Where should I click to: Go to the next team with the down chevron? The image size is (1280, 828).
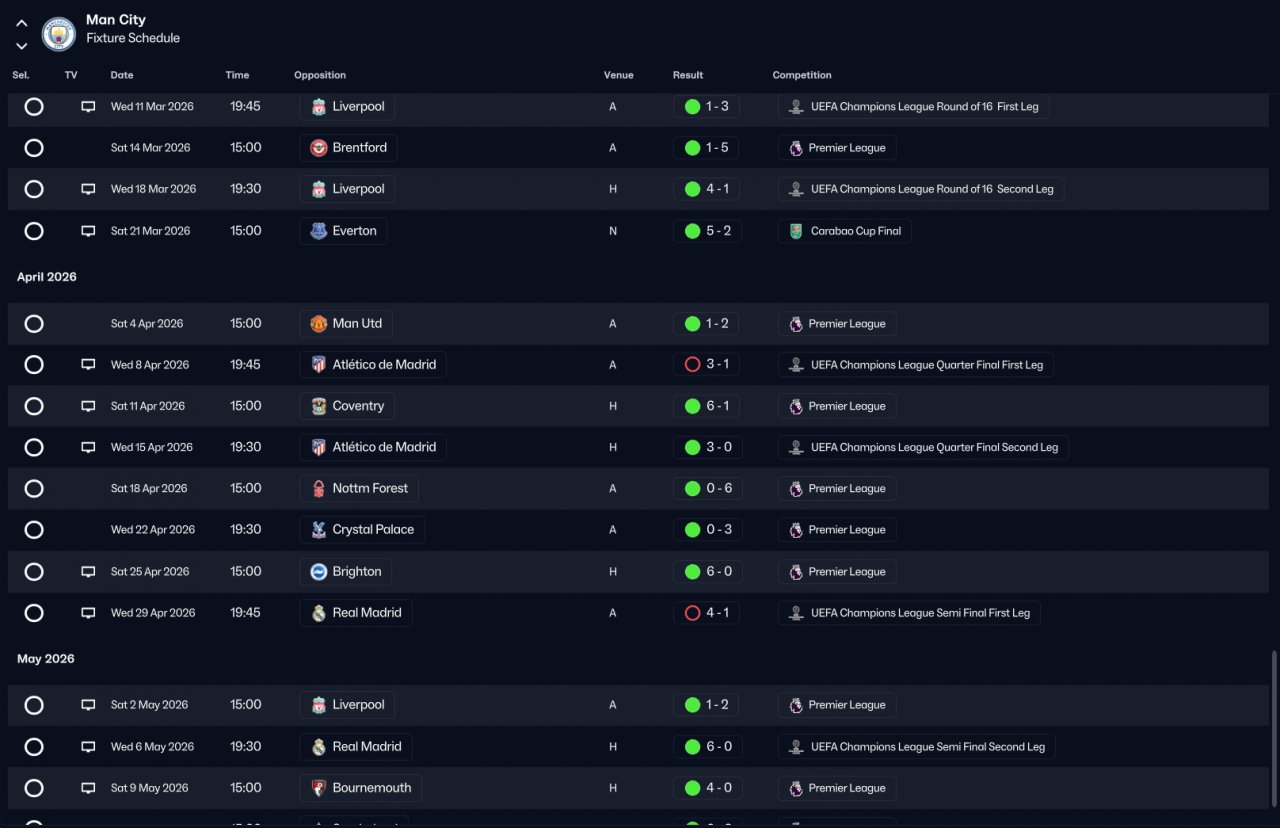tap(22, 46)
